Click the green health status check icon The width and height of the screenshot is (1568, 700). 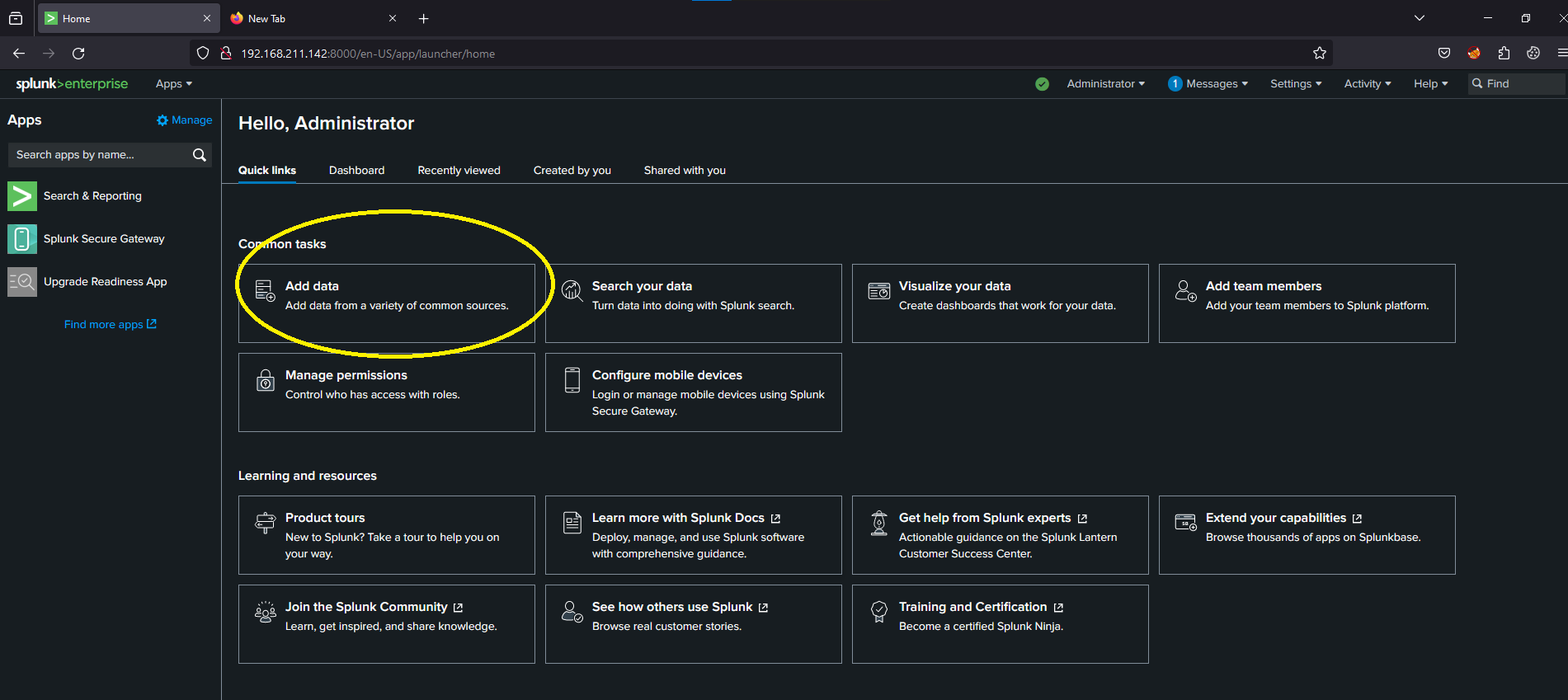click(1042, 84)
